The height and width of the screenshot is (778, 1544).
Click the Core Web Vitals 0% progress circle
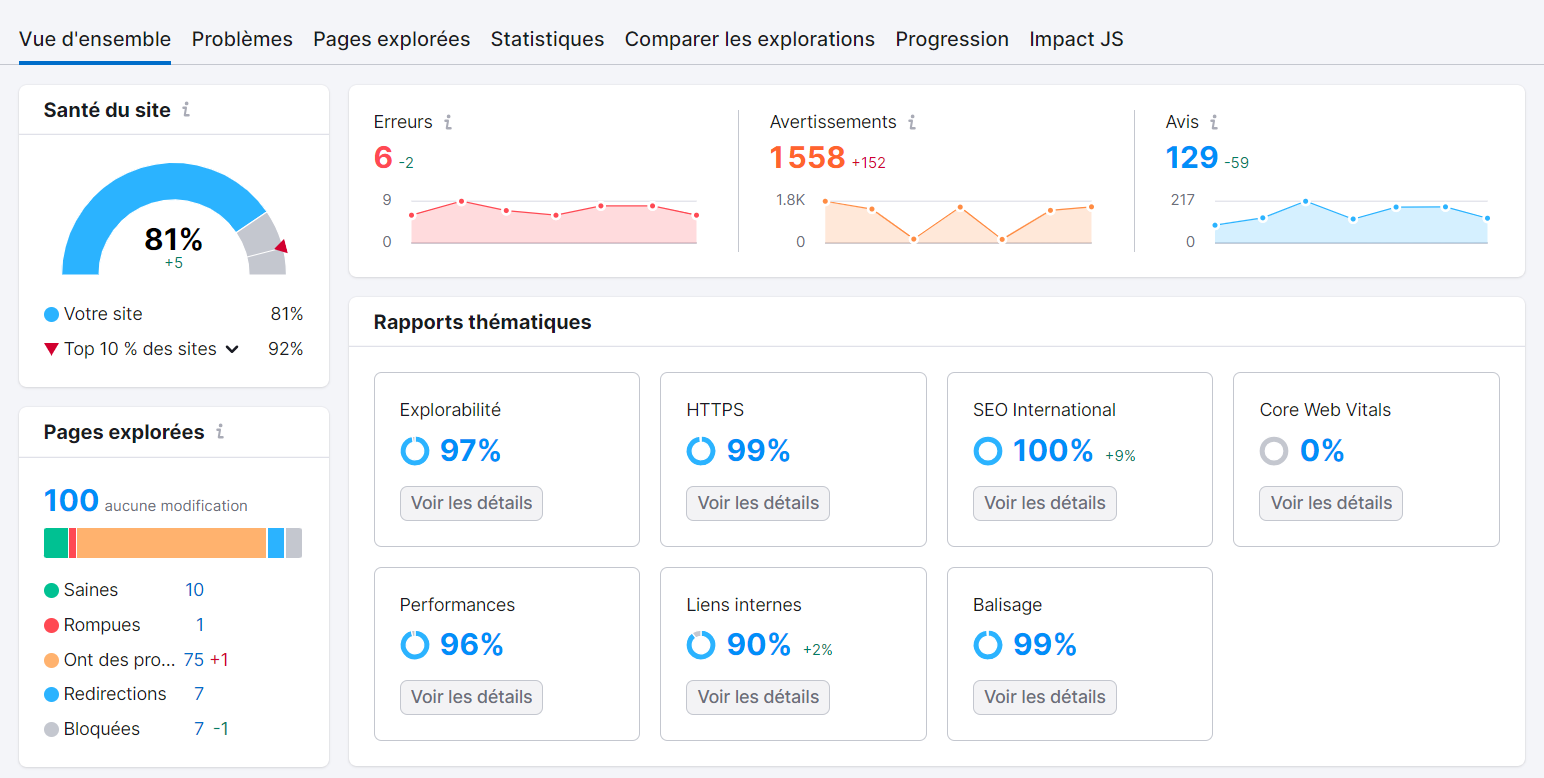point(1274,450)
